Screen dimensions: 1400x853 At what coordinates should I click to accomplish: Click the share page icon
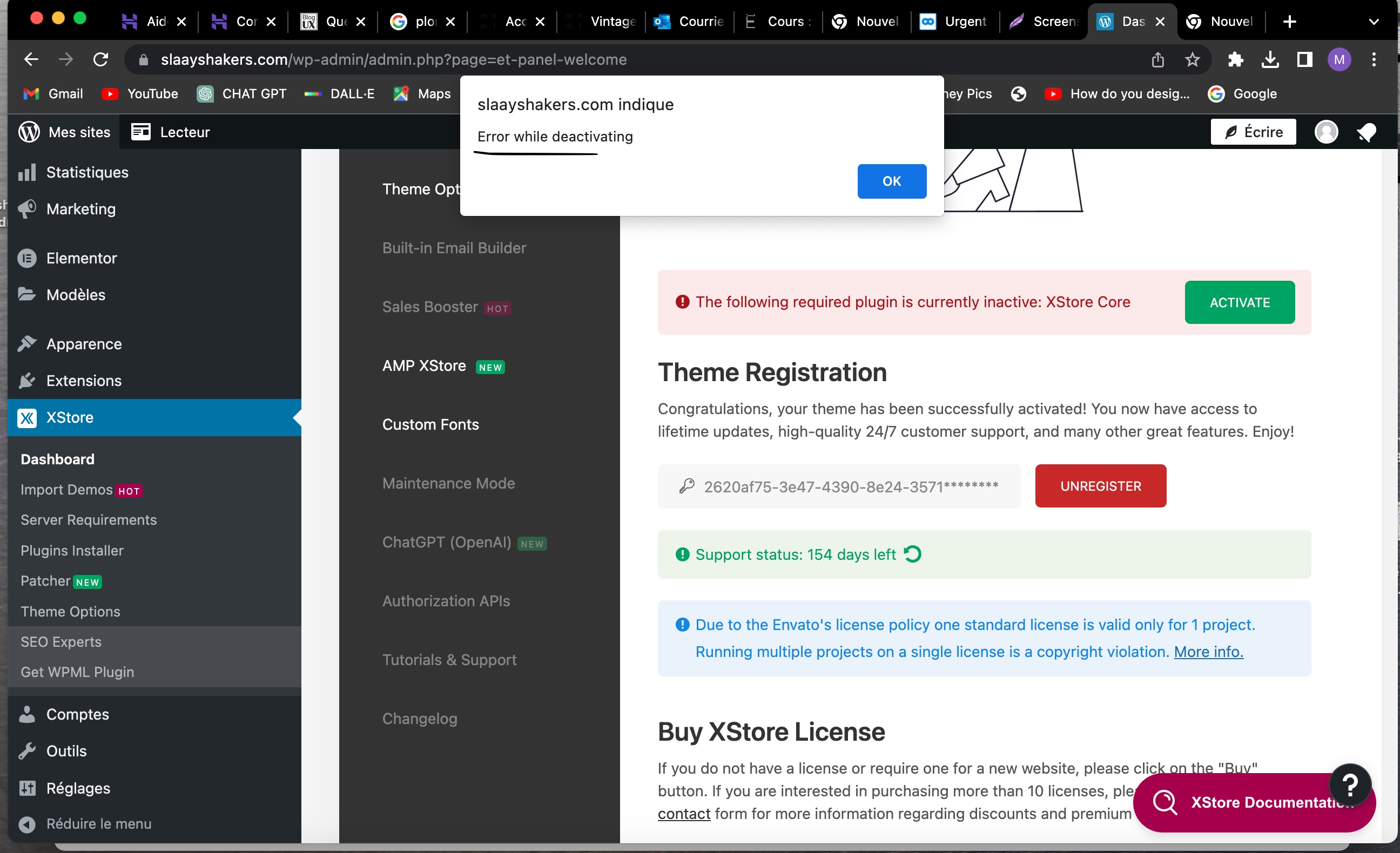click(x=1157, y=59)
